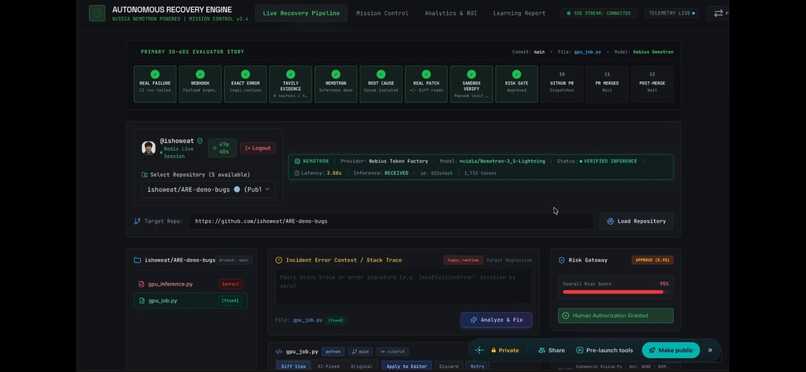
Task: Open the Tavily Evidence pipeline step
Action: click(290, 84)
